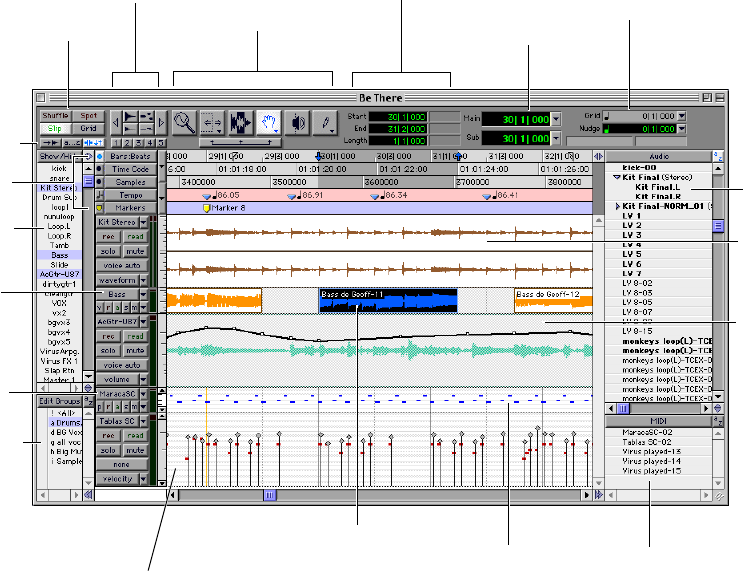This screenshot has width=744, height=573.
Task: Toggle Link Edit and Timeline Selection
Action: coord(94,142)
